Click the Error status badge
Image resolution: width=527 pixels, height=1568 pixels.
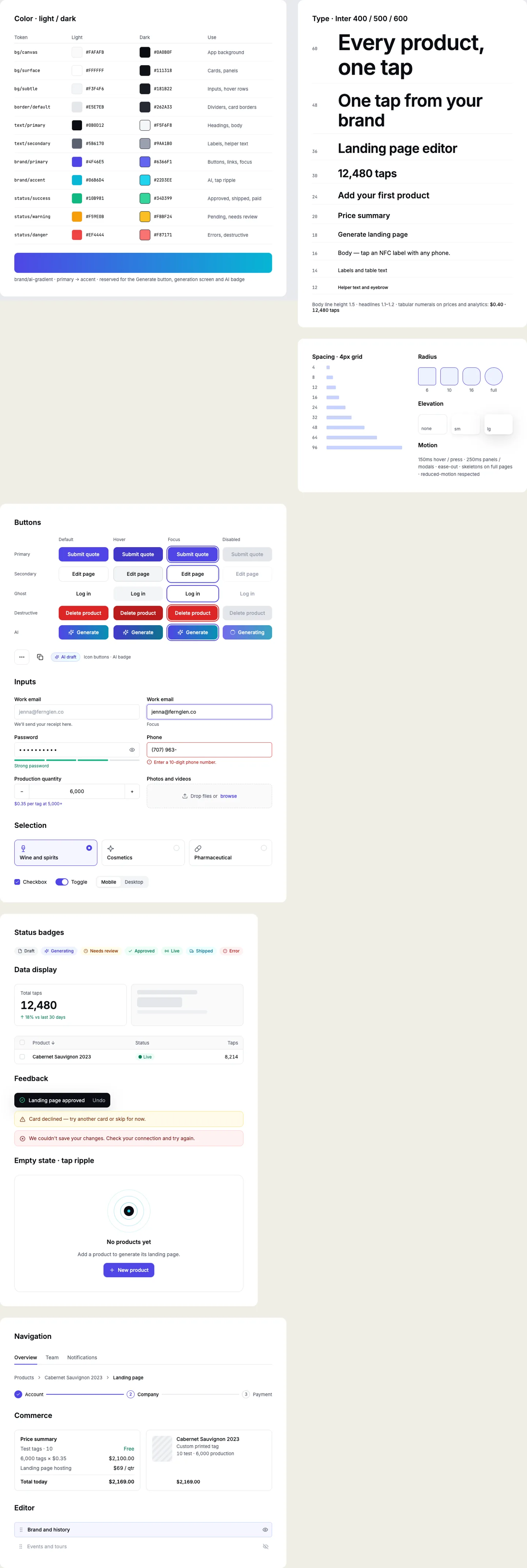click(231, 951)
